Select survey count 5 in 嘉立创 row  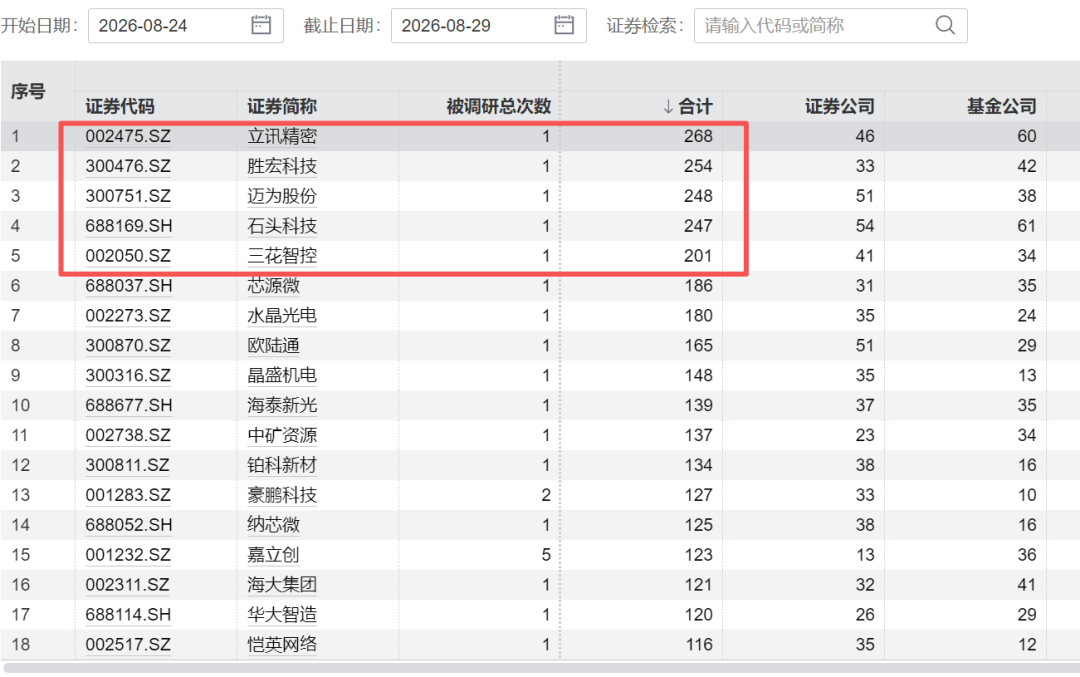click(546, 555)
